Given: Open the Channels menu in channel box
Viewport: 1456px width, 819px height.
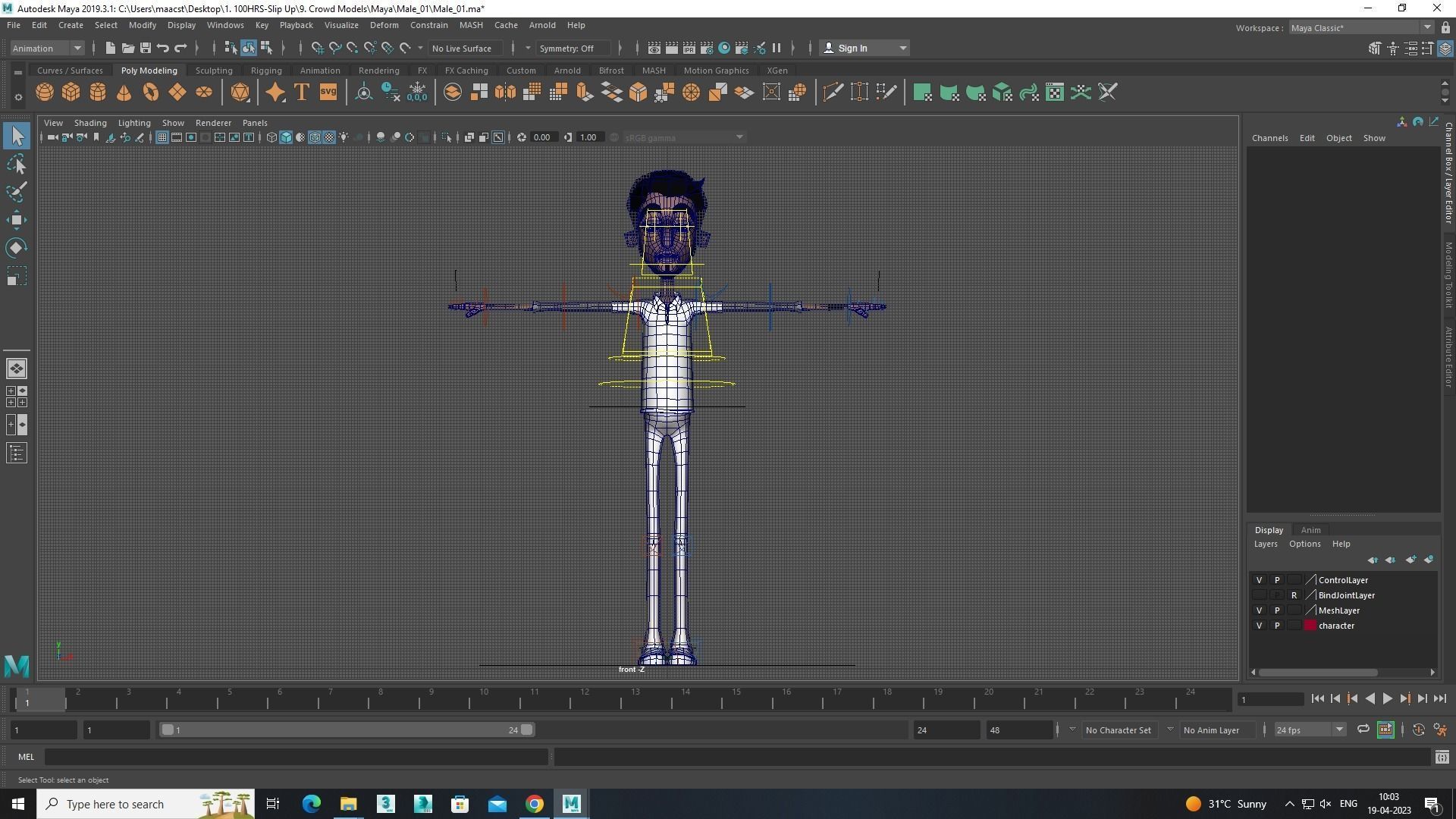Looking at the screenshot, I should 1269,138.
